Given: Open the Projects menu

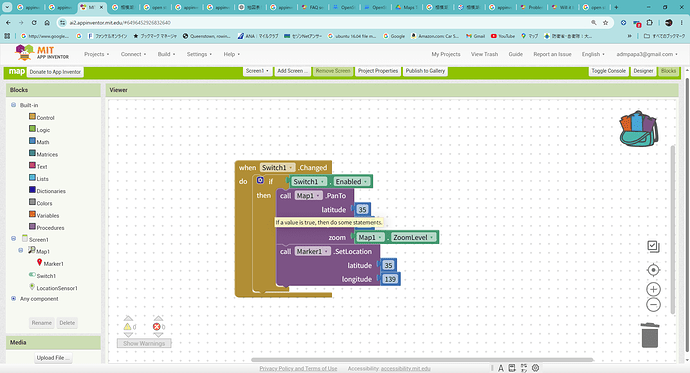Looking at the screenshot, I should coord(96,54).
